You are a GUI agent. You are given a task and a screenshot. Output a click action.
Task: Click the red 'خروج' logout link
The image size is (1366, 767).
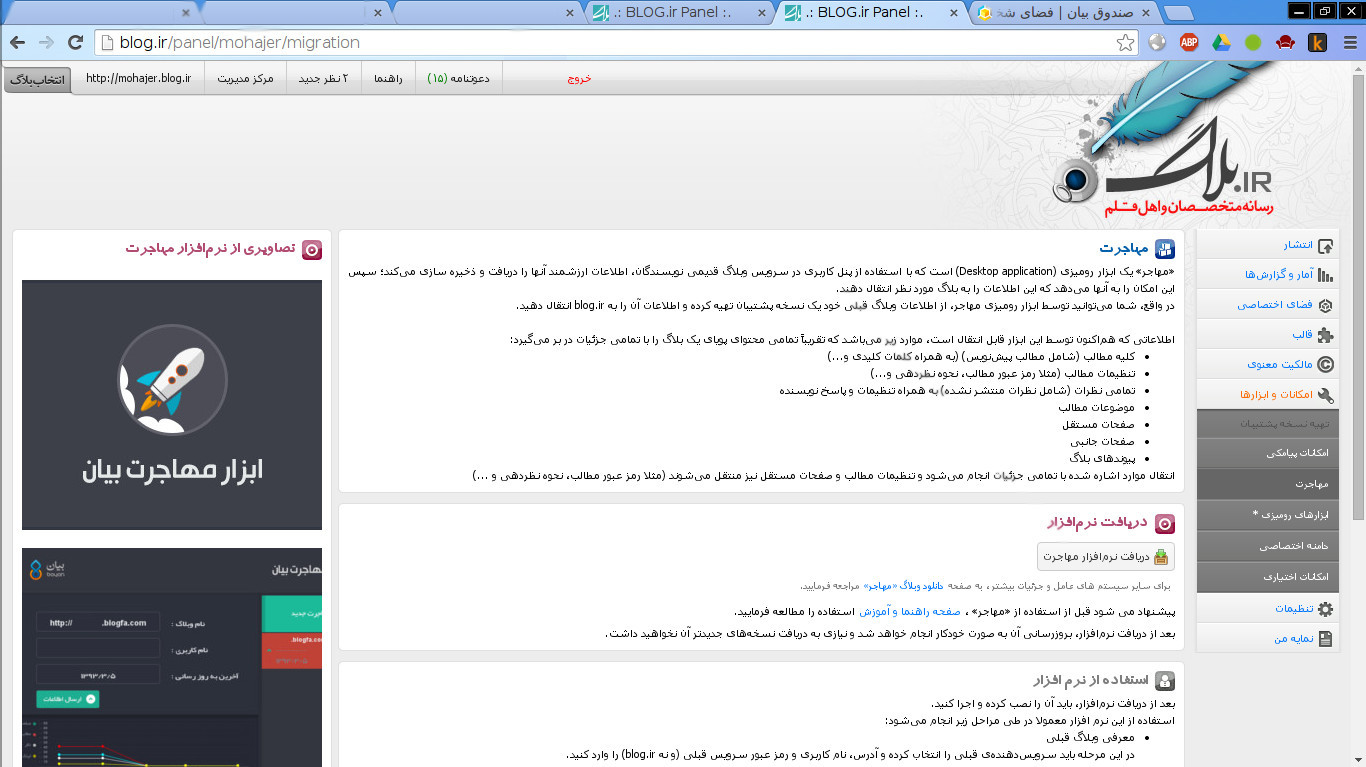[x=579, y=78]
